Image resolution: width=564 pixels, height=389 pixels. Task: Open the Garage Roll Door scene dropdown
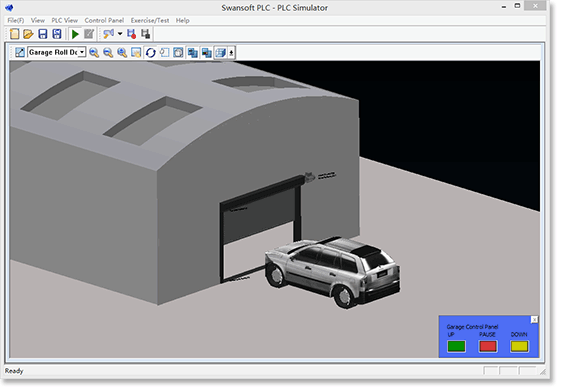(57, 53)
